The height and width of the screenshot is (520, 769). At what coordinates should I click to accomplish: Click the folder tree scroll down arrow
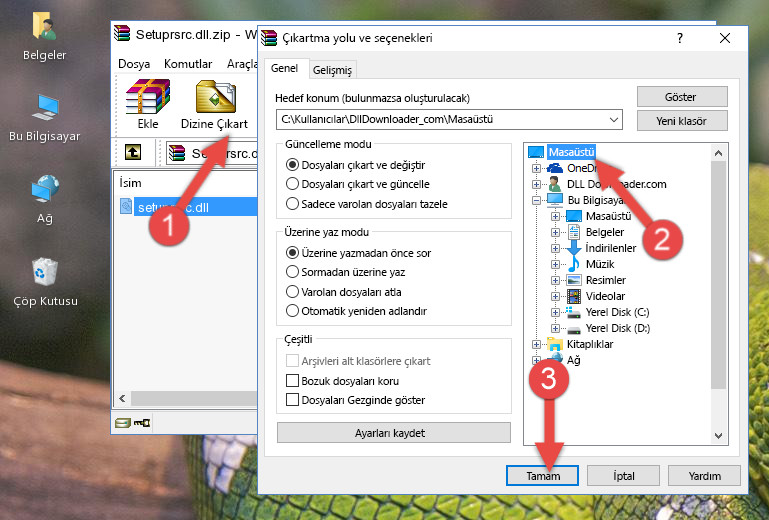pos(718,435)
